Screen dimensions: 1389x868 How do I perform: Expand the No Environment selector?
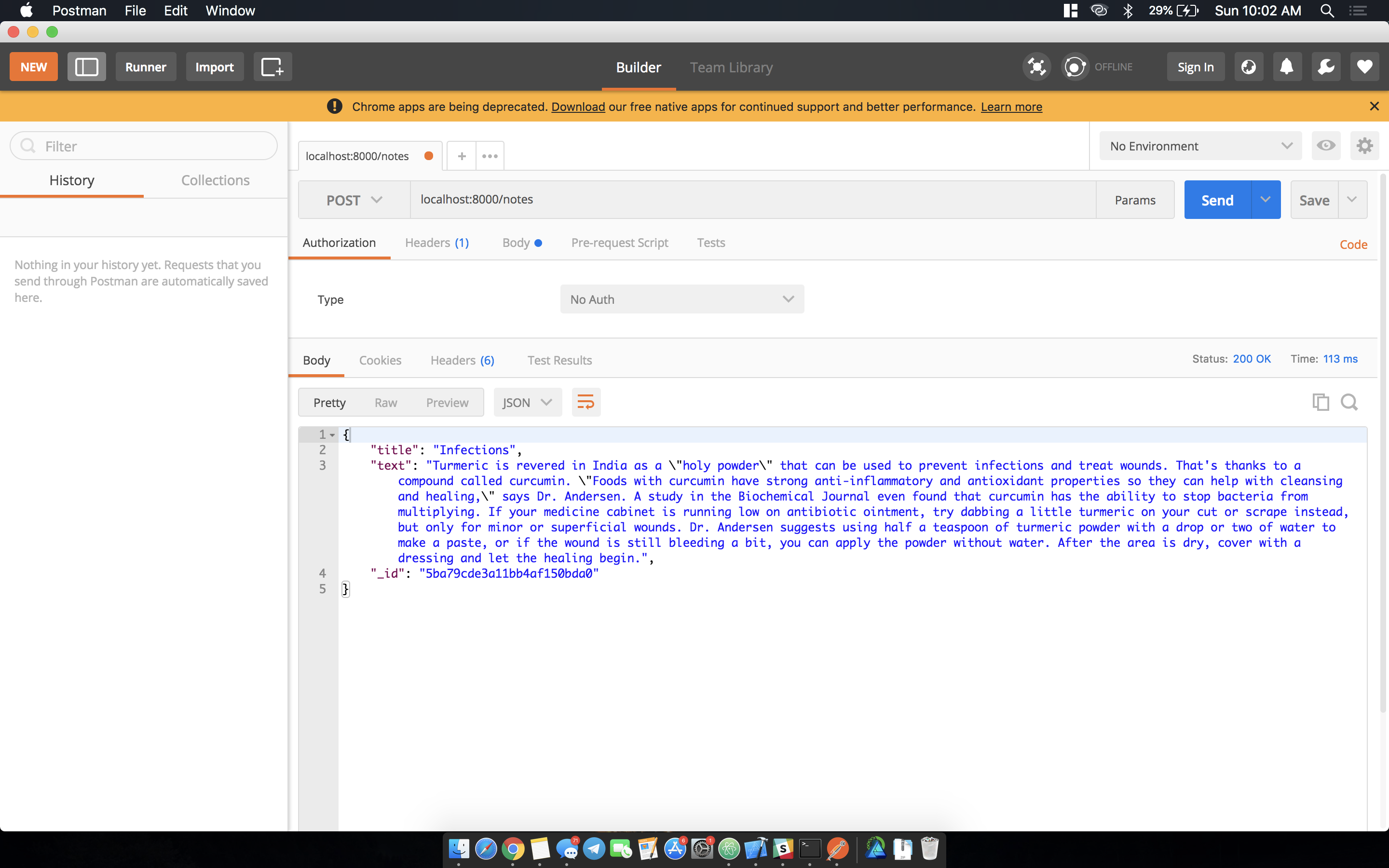pyautogui.click(x=1199, y=146)
